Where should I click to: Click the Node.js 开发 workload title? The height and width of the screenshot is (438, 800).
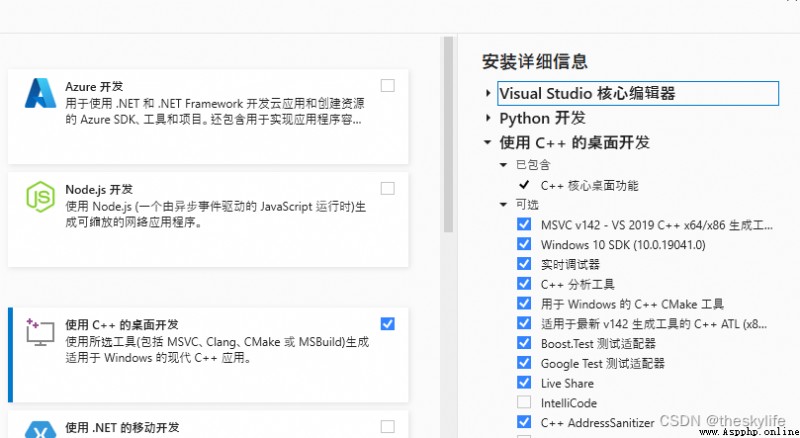pos(99,189)
